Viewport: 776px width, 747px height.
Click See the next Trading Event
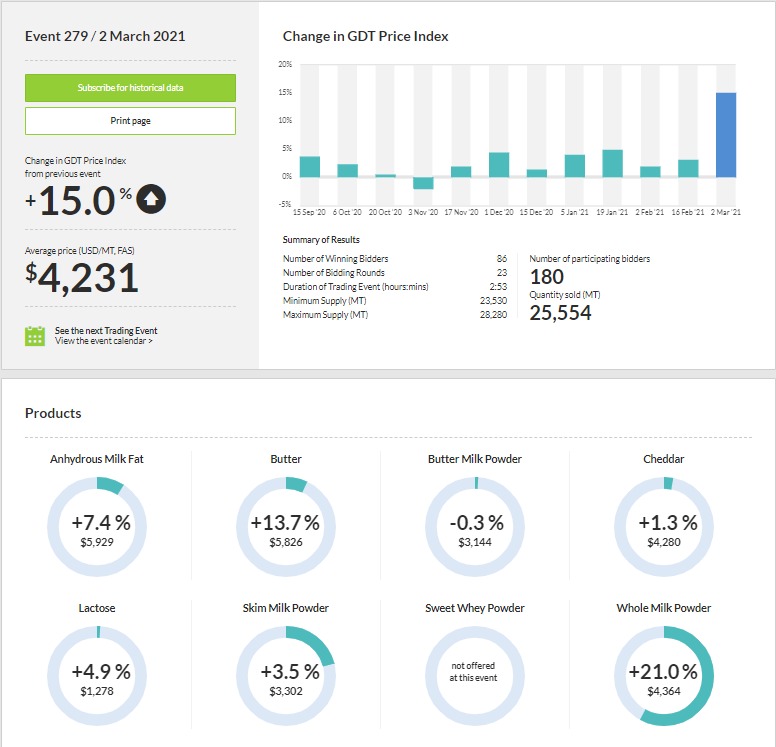[x=106, y=330]
